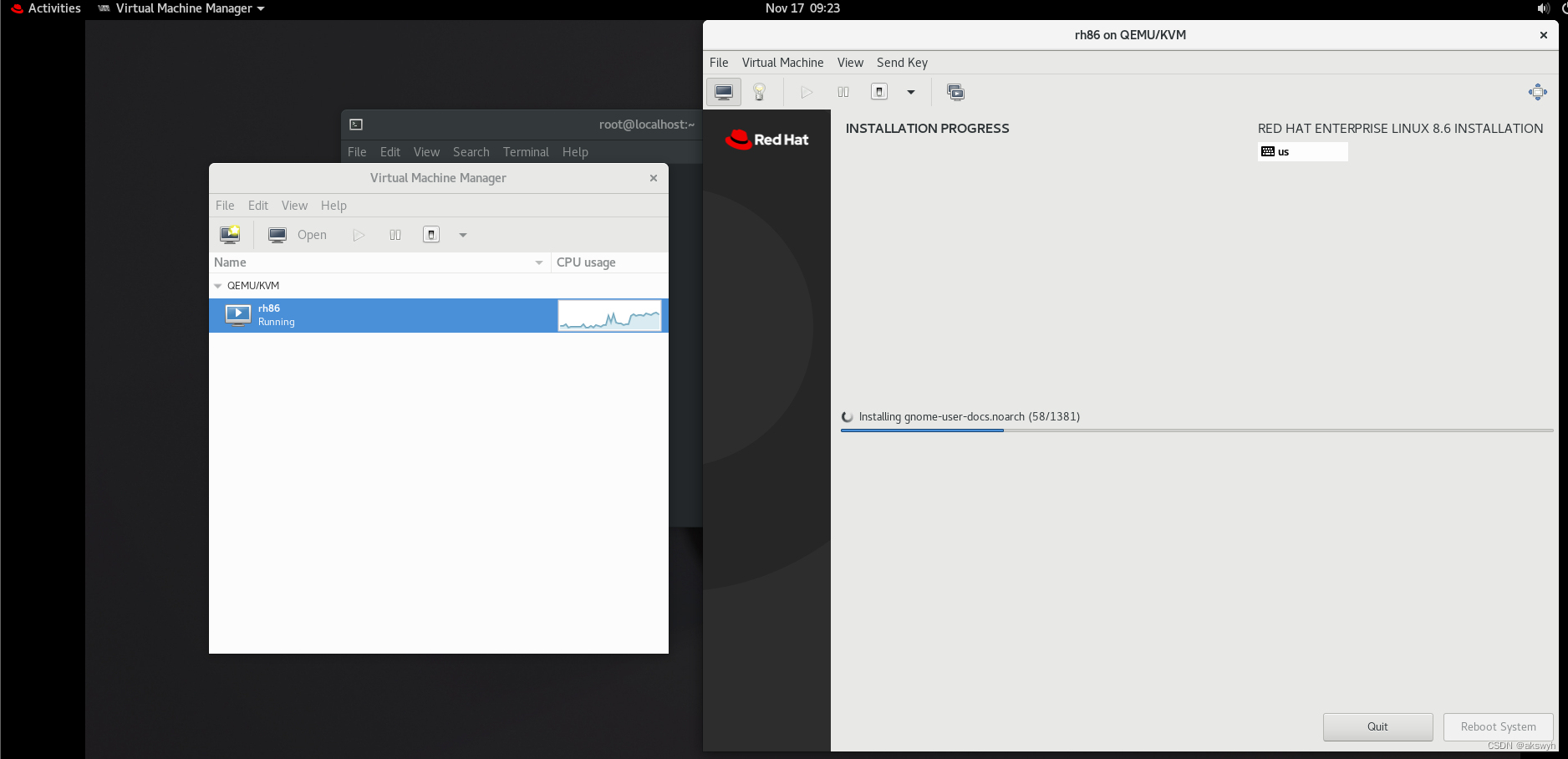Open the Activities overview
The width and height of the screenshot is (1568, 759).
tap(46, 8)
